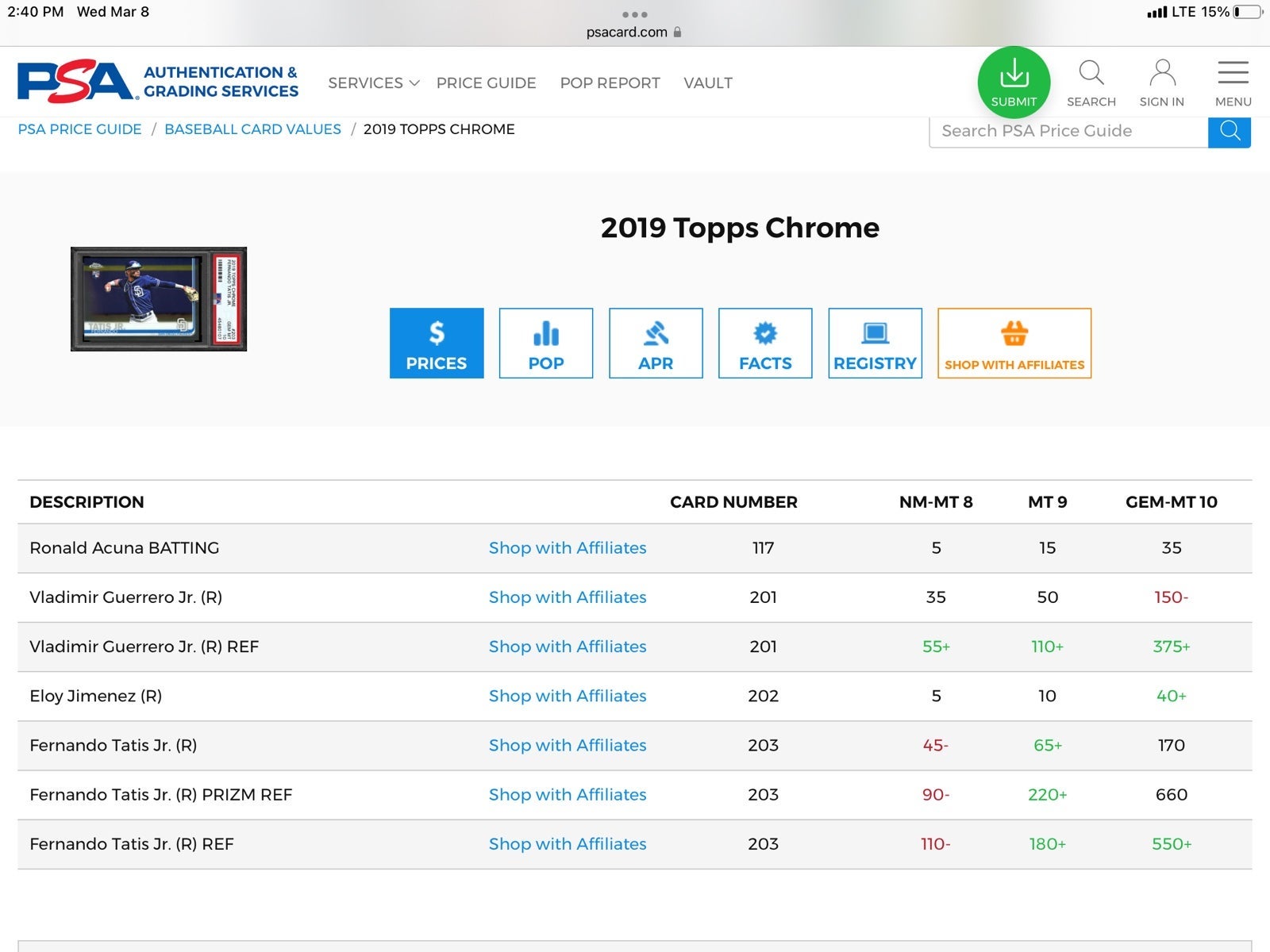Click the green Submit download icon
The height and width of the screenshot is (952, 1270).
(1014, 83)
